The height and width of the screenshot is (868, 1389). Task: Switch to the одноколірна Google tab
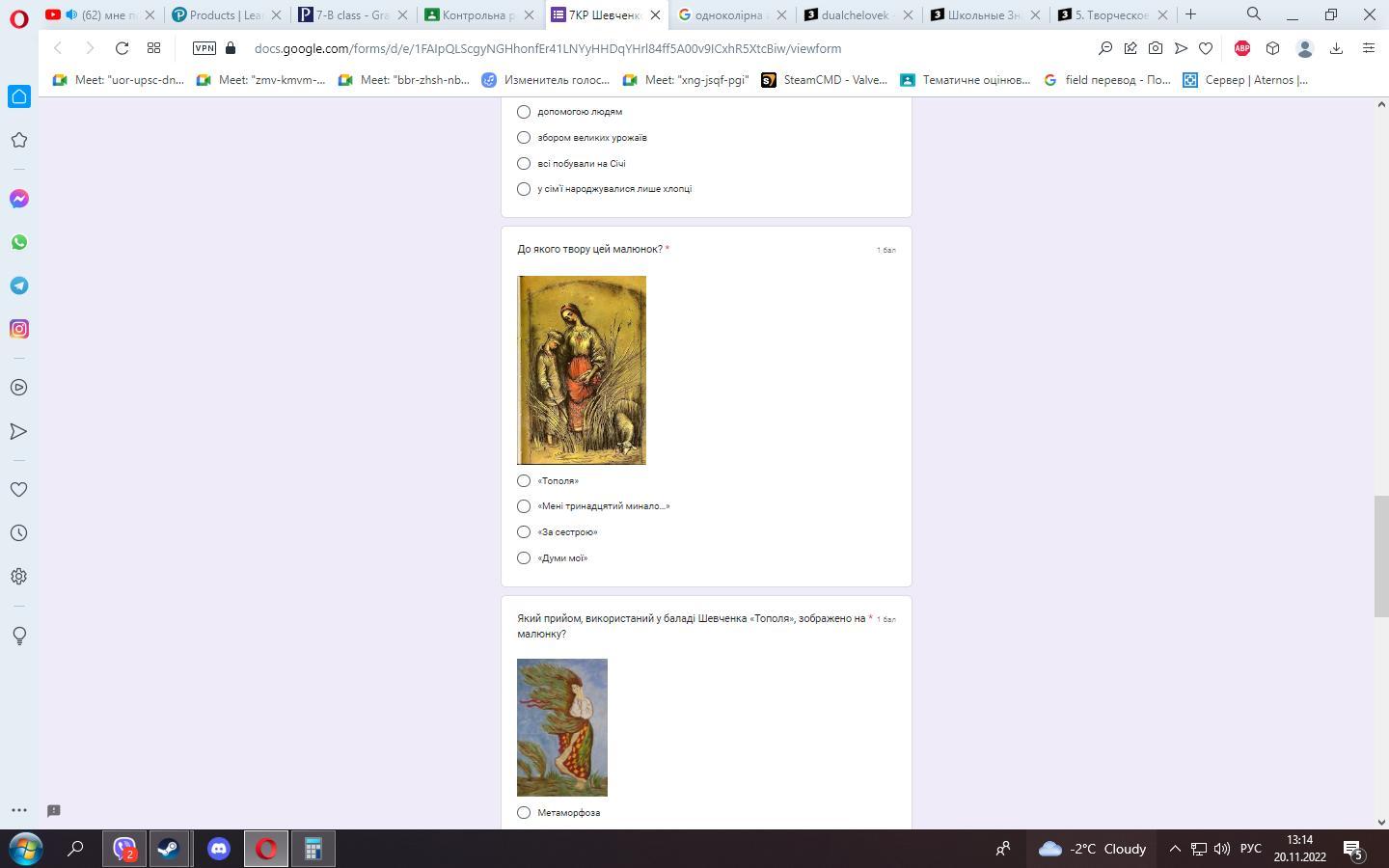(730, 14)
